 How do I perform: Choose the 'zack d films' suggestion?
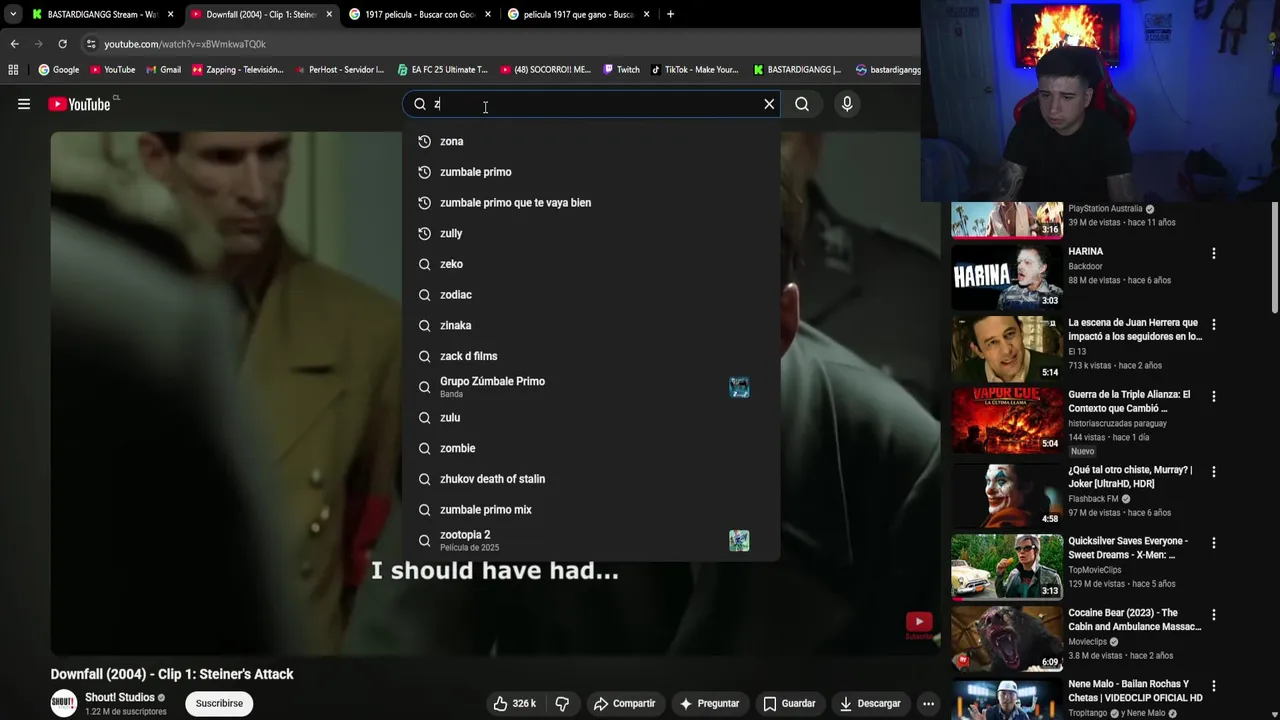point(591,356)
